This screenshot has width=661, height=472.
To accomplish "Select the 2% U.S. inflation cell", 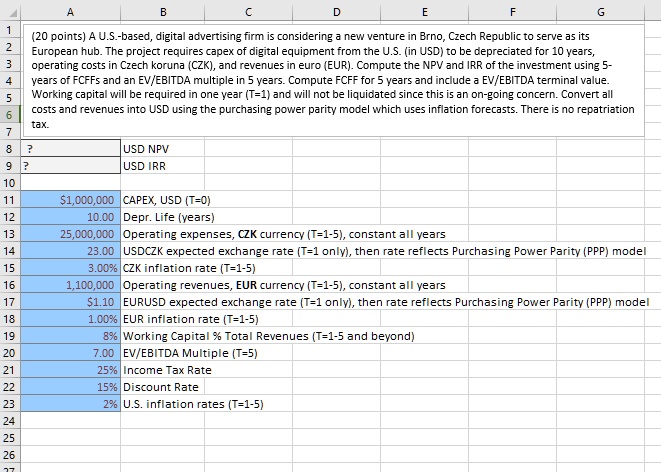I will pyautogui.click(x=71, y=404).
